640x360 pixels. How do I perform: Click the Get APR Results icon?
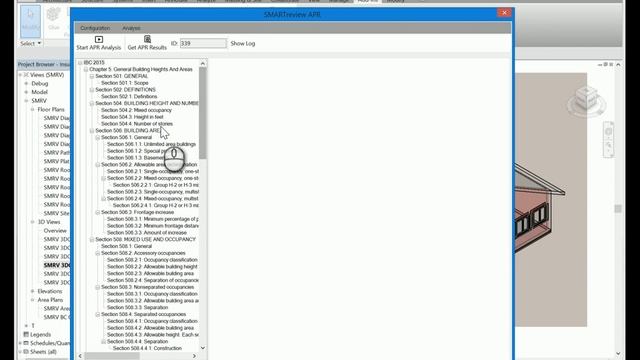pyautogui.click(x=147, y=39)
